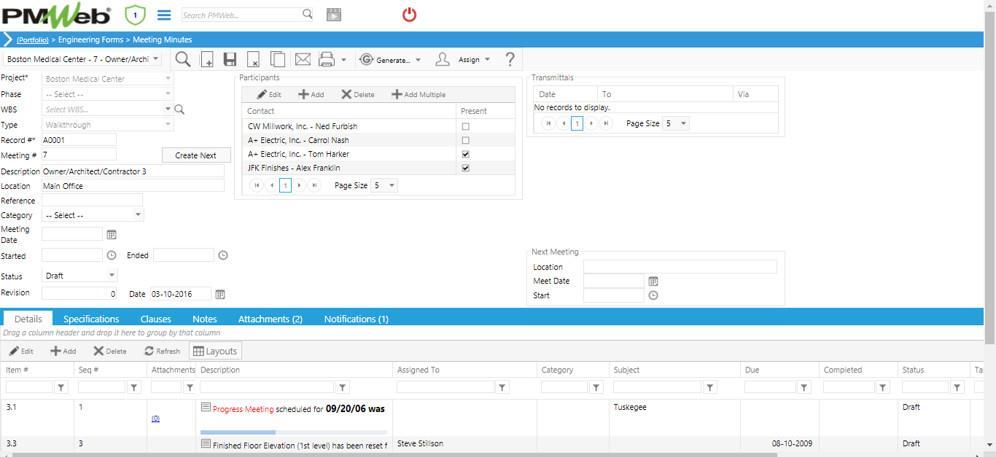Switch to the Clauses tab

point(156,319)
